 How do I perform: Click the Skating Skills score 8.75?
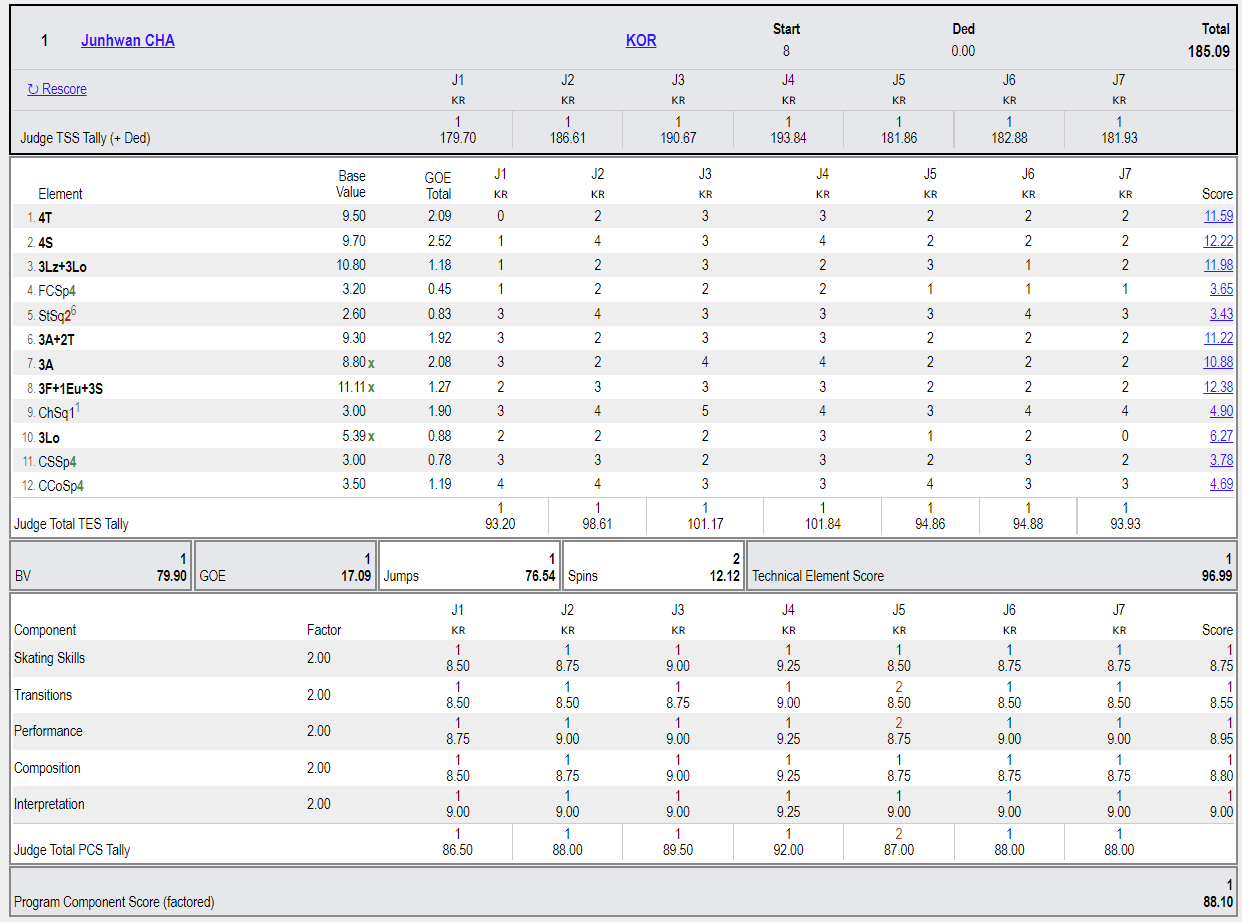1221,666
